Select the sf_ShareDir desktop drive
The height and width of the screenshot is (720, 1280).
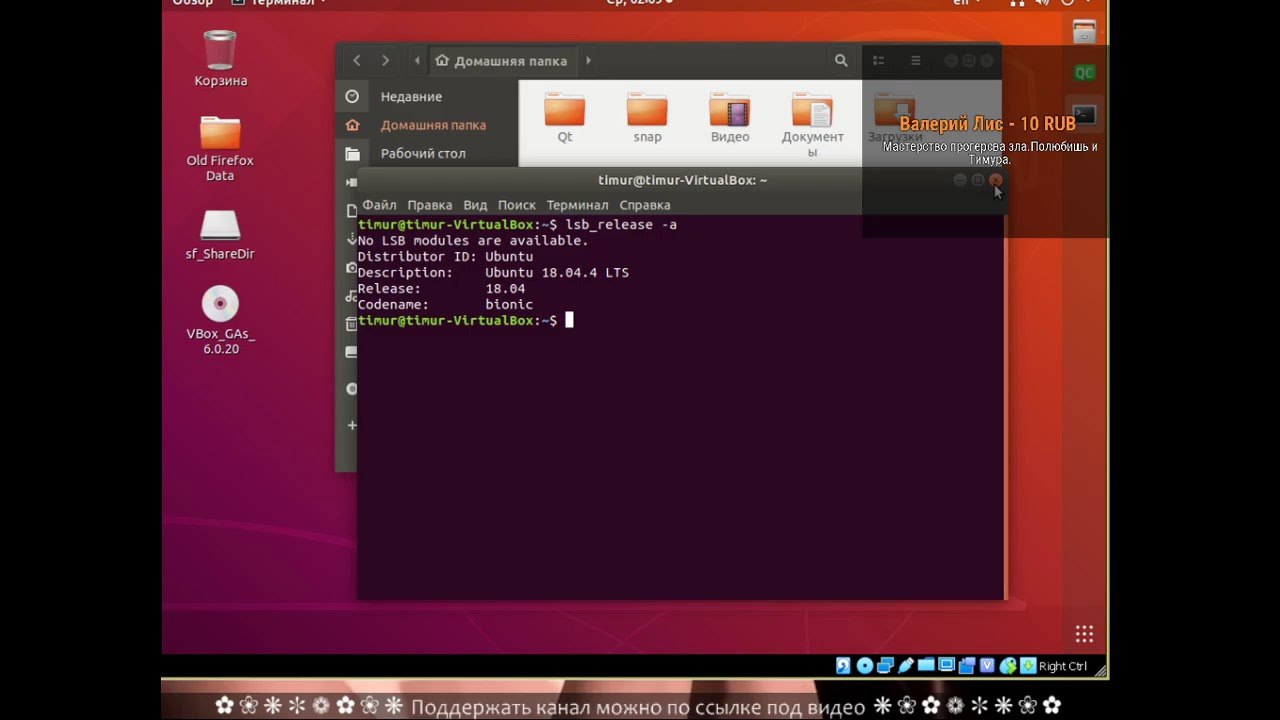point(220,234)
